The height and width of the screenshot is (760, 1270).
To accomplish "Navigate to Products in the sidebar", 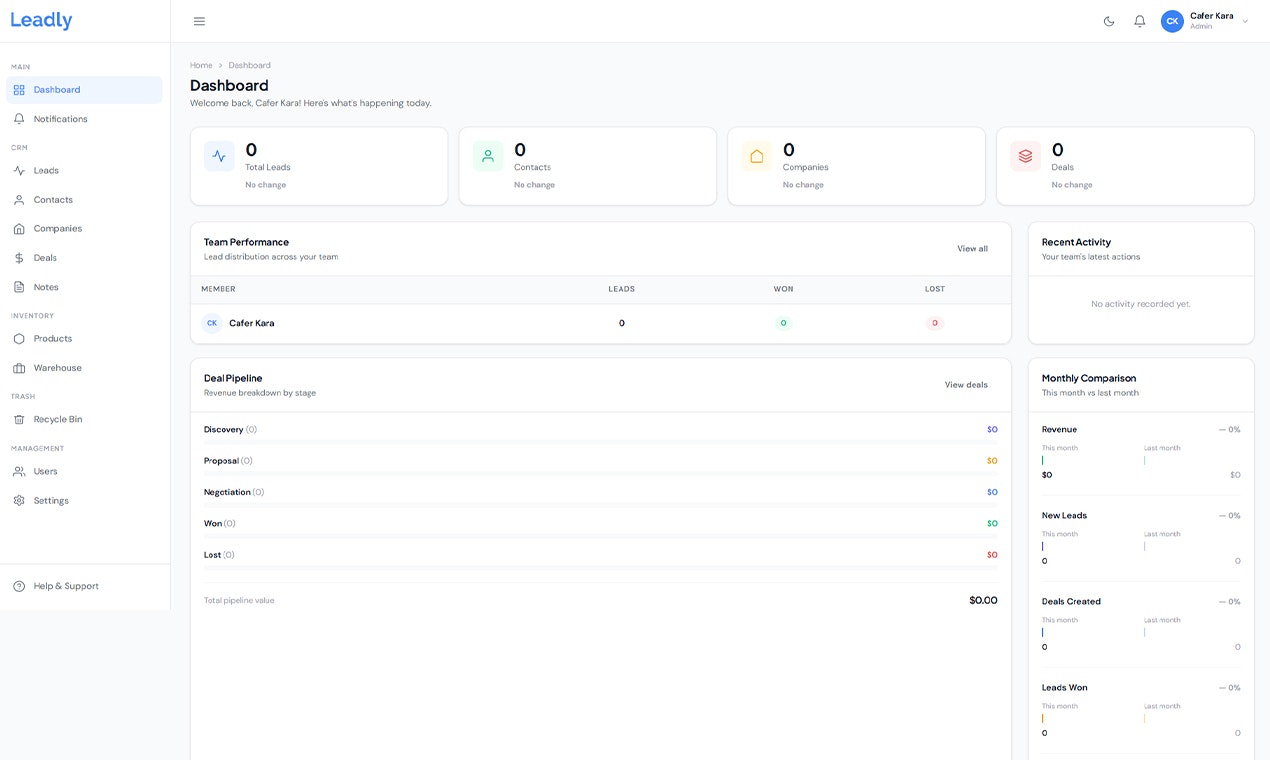I will tap(84, 339).
